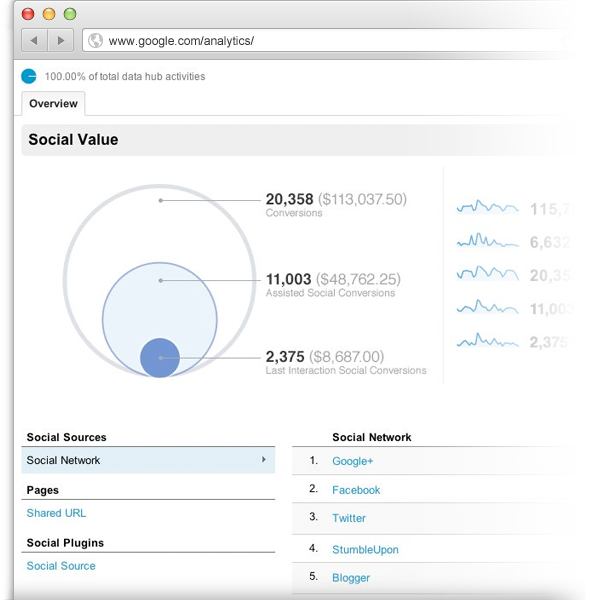Image resolution: width=600 pixels, height=600 pixels.
Task: Click the Social Sources heading
Action: click(67, 437)
